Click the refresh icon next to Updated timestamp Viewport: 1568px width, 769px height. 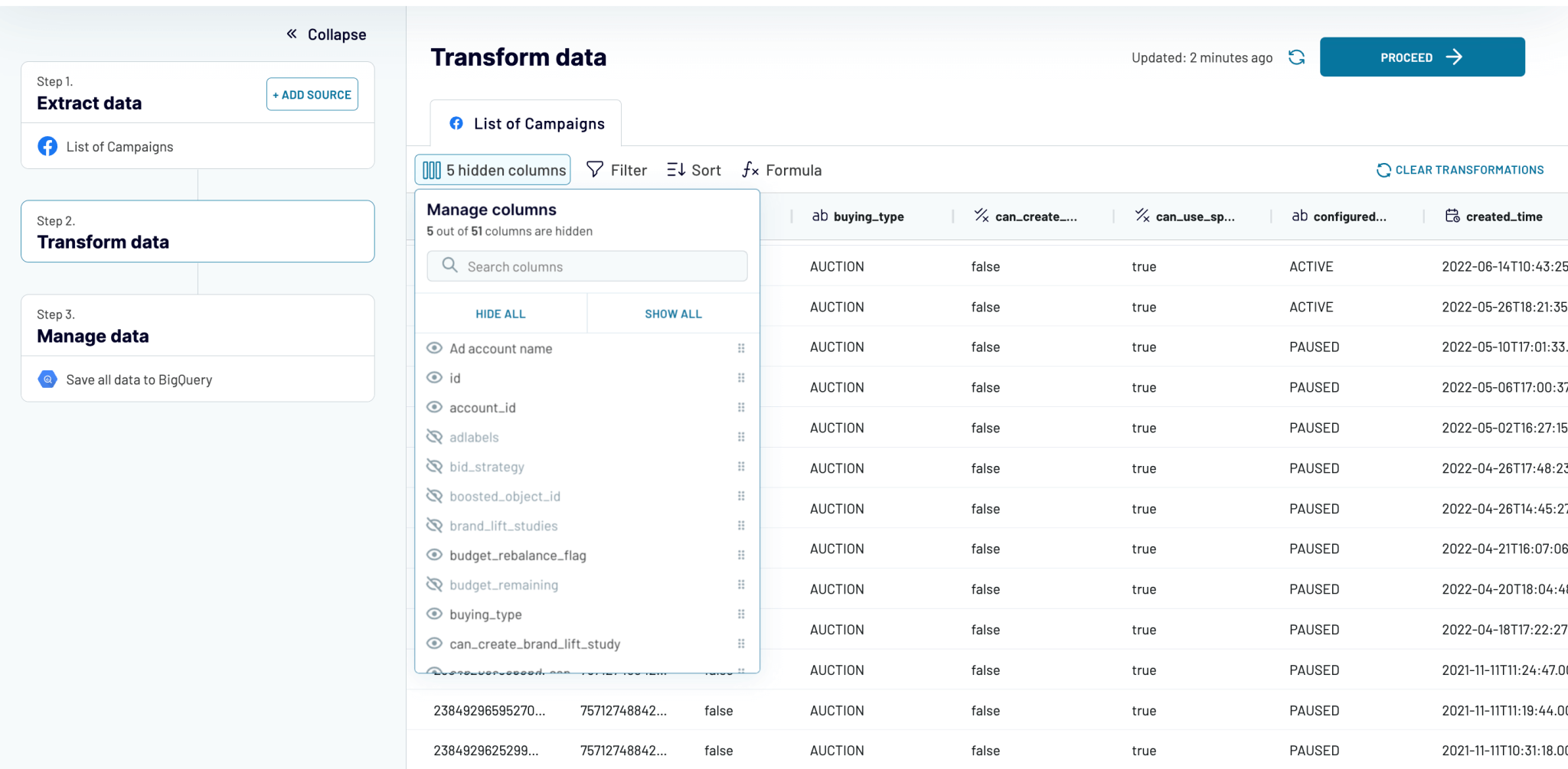[x=1297, y=57]
